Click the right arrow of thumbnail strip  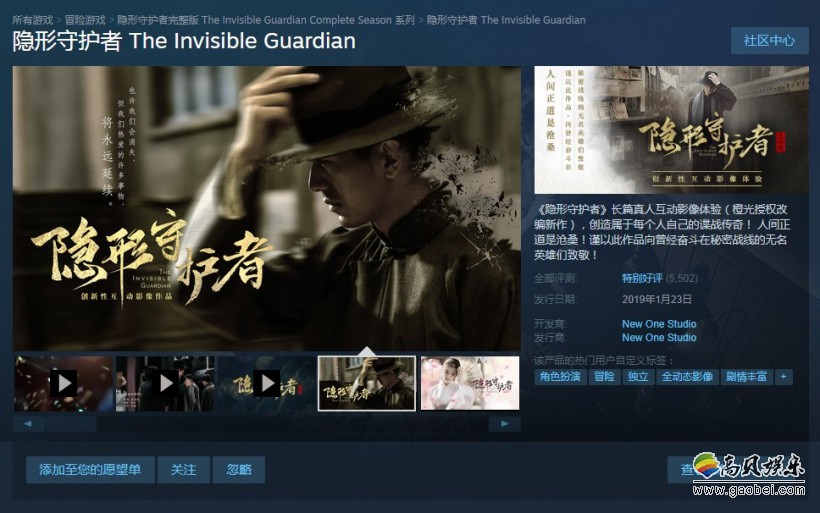click(504, 424)
